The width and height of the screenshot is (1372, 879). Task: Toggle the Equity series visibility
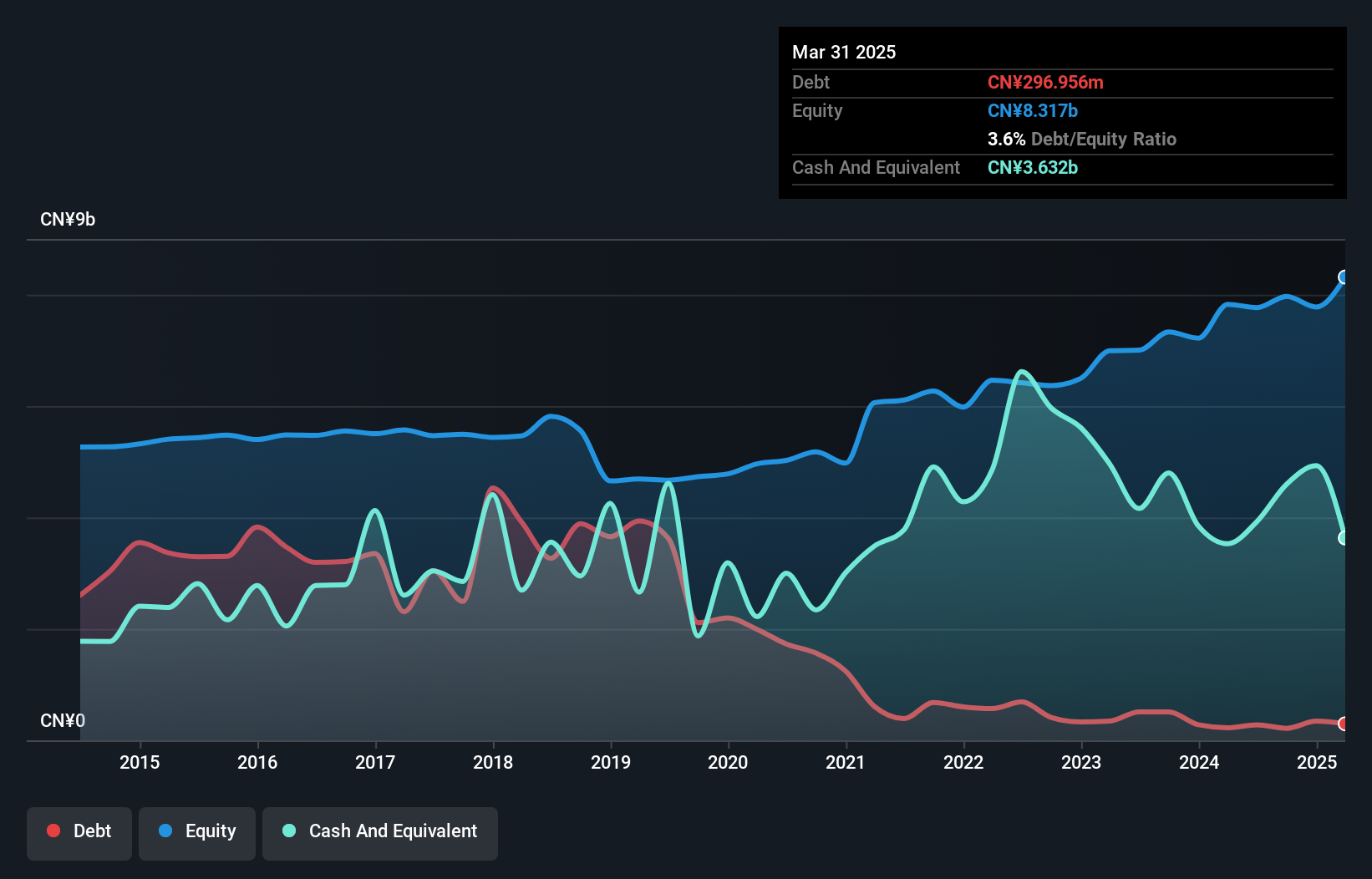tap(196, 831)
